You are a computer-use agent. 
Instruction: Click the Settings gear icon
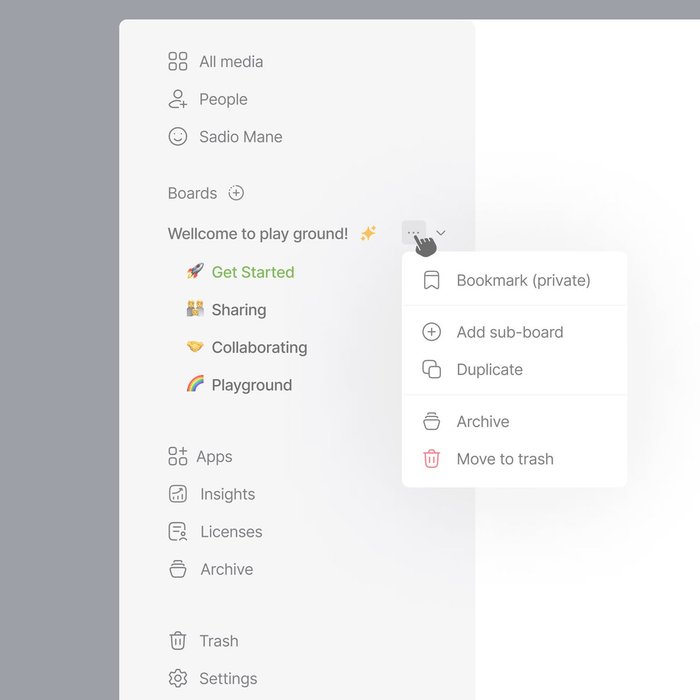(x=178, y=678)
